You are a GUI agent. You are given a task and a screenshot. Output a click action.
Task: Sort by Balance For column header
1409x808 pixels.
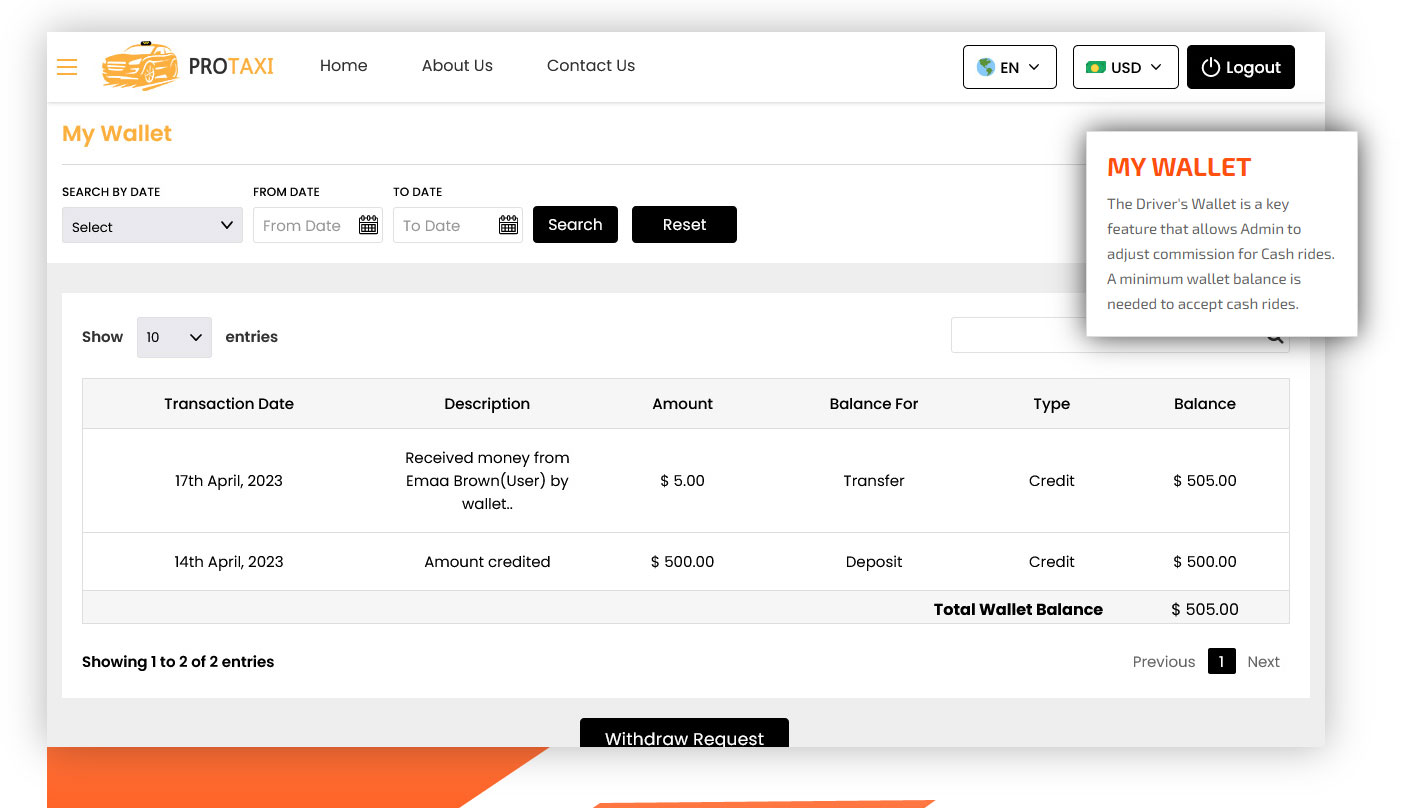point(874,404)
